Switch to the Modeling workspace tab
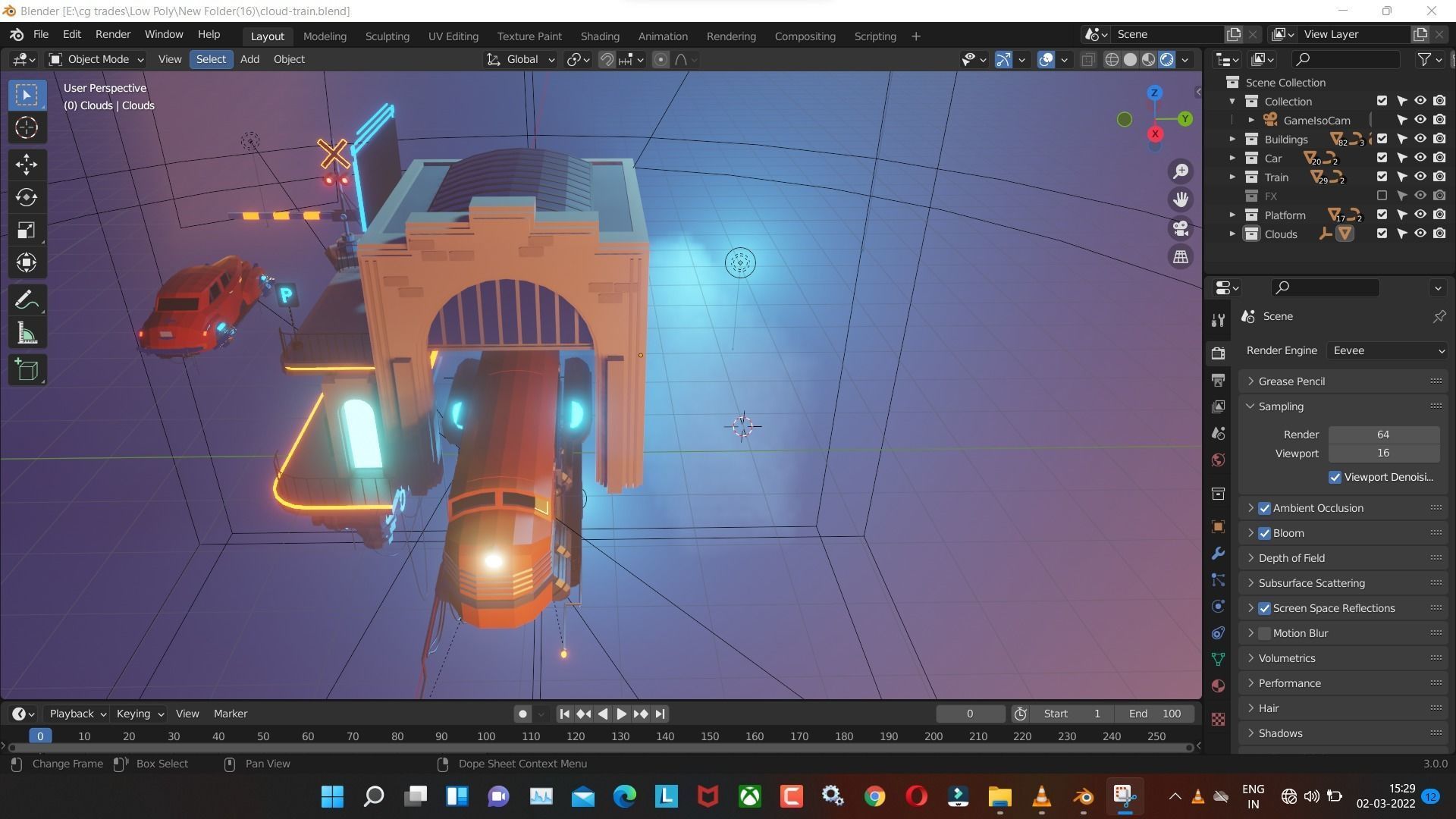The image size is (1456, 819). (x=325, y=36)
